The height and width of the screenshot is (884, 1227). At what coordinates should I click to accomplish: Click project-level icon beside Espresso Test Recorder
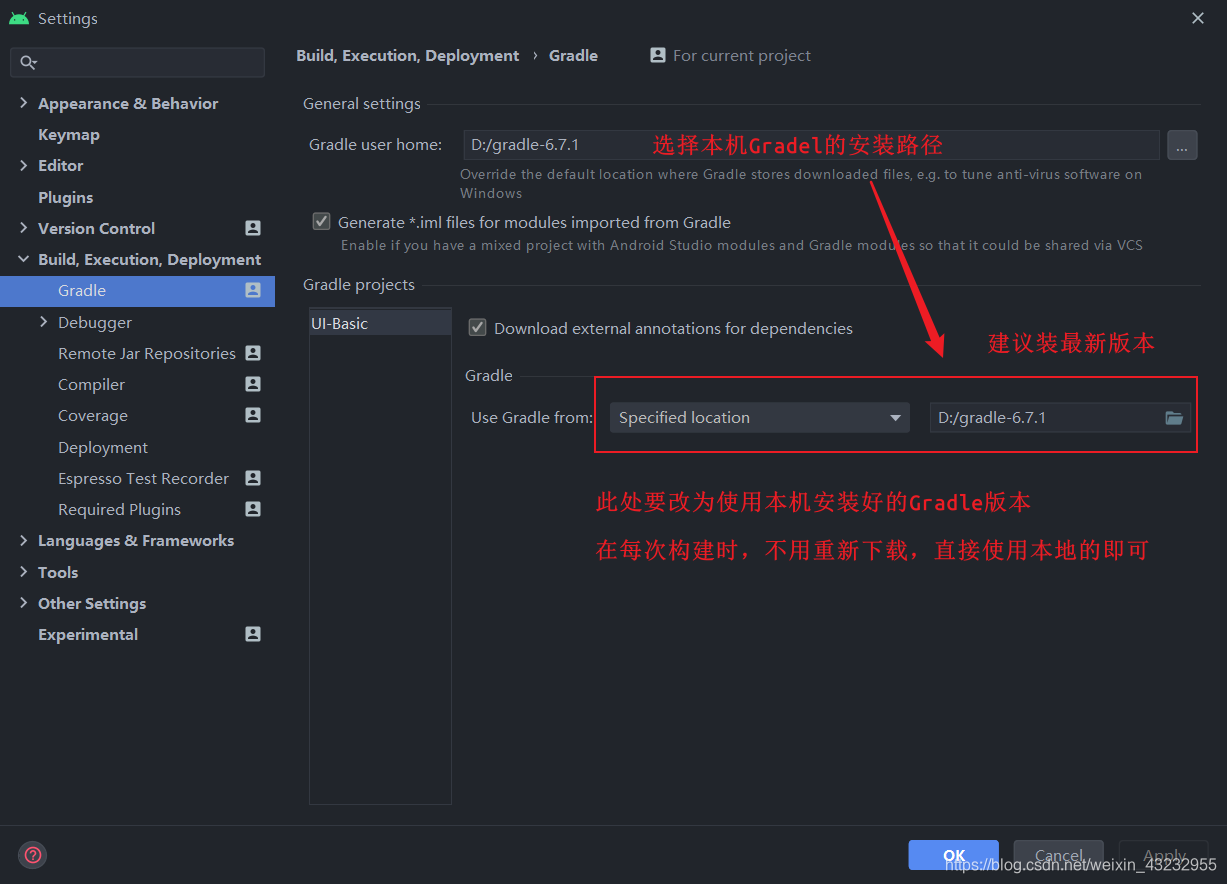tap(253, 478)
